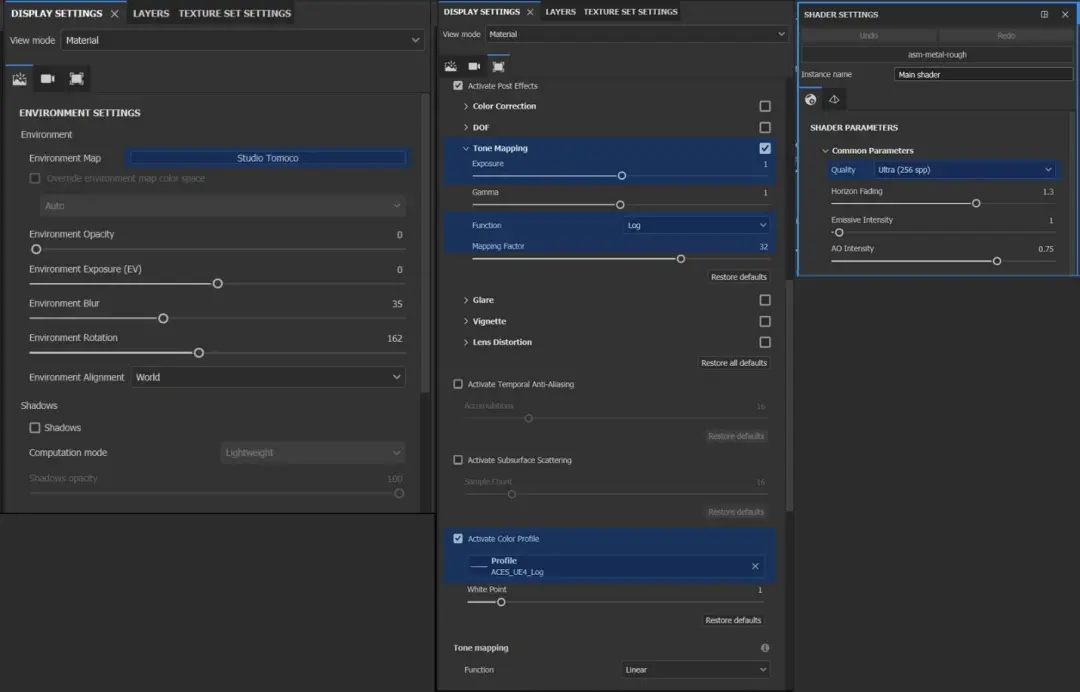Open Camera settings tab in middle Display Settings panel
The height and width of the screenshot is (692, 1080).
474,66
